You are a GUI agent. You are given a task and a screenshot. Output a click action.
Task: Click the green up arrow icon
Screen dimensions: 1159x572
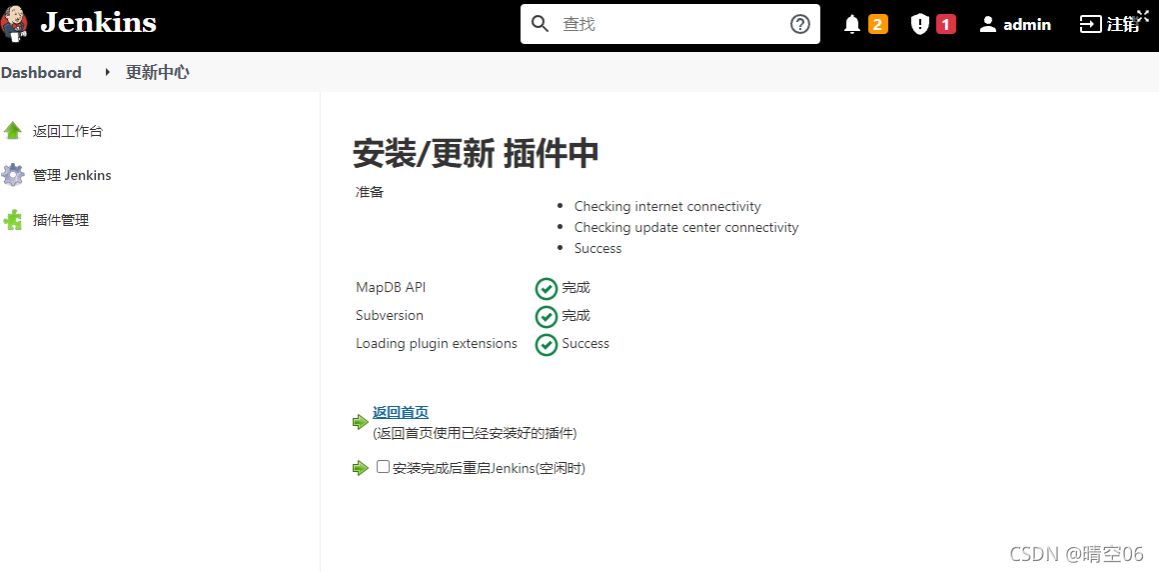click(13, 131)
